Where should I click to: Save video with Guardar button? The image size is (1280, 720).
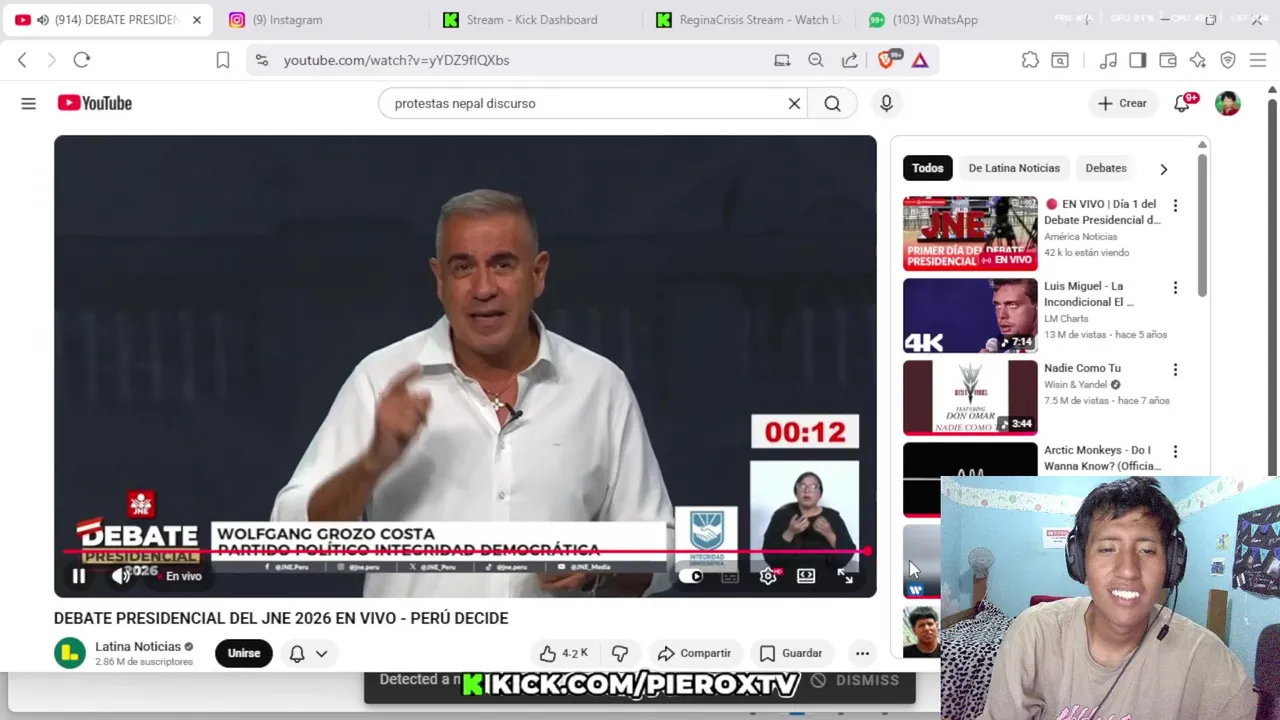pos(791,653)
